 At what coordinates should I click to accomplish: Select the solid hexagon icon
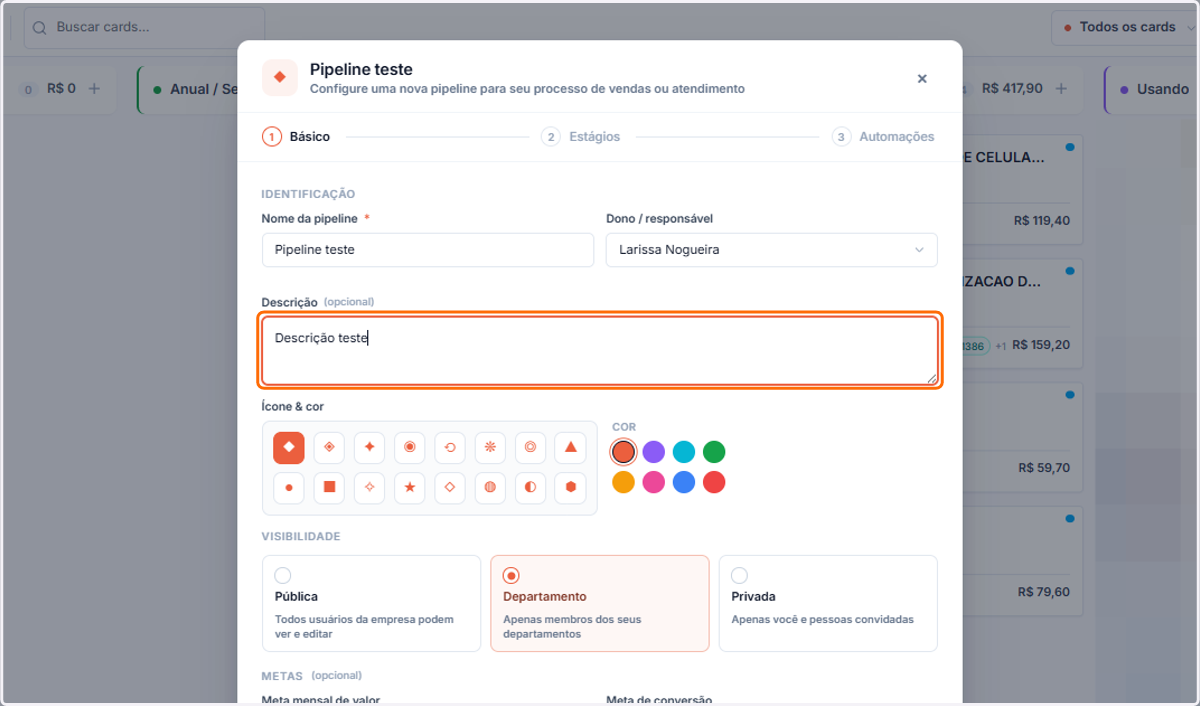click(x=570, y=488)
